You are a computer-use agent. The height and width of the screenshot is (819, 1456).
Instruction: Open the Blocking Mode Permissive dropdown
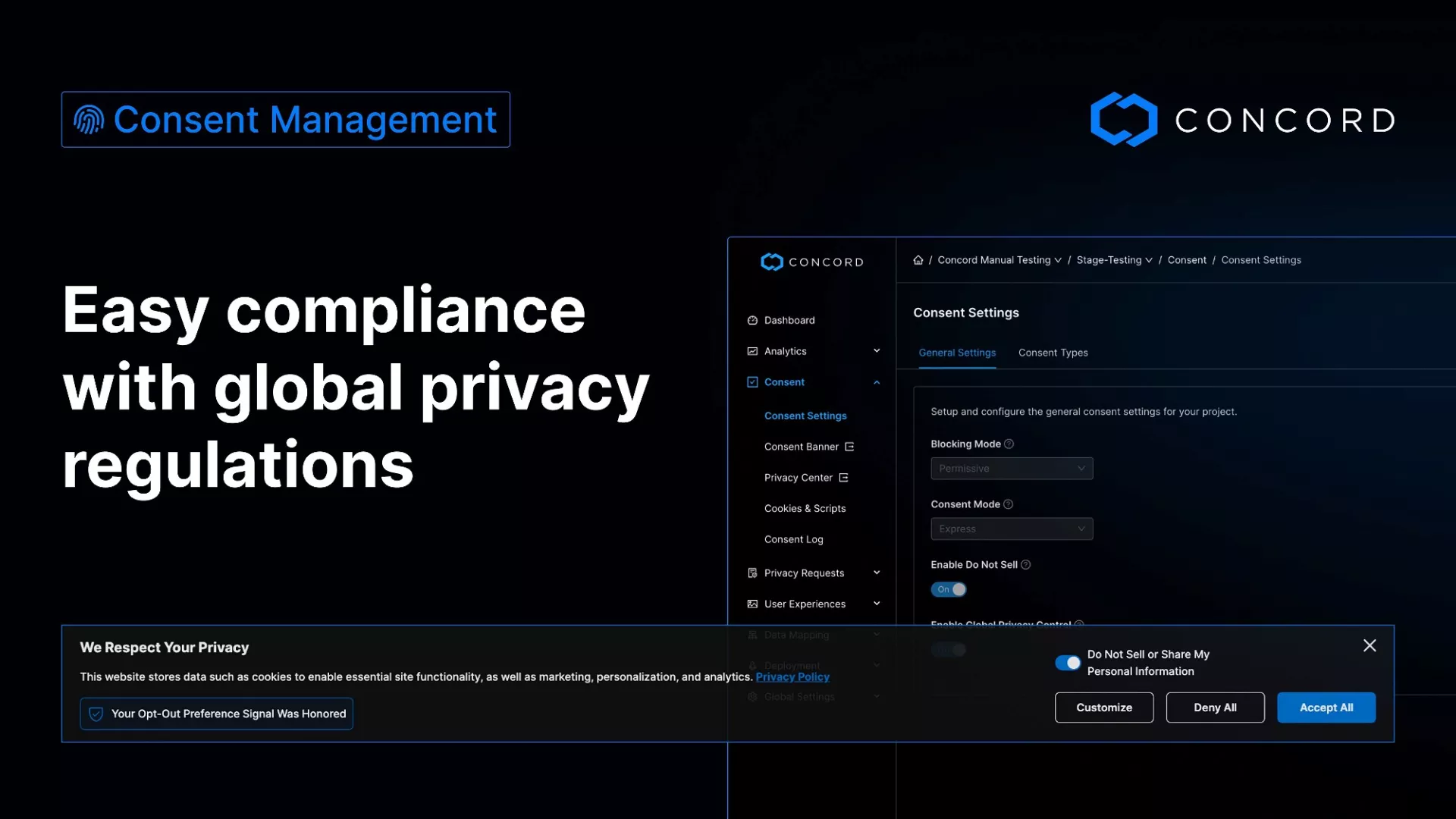[x=1012, y=469]
